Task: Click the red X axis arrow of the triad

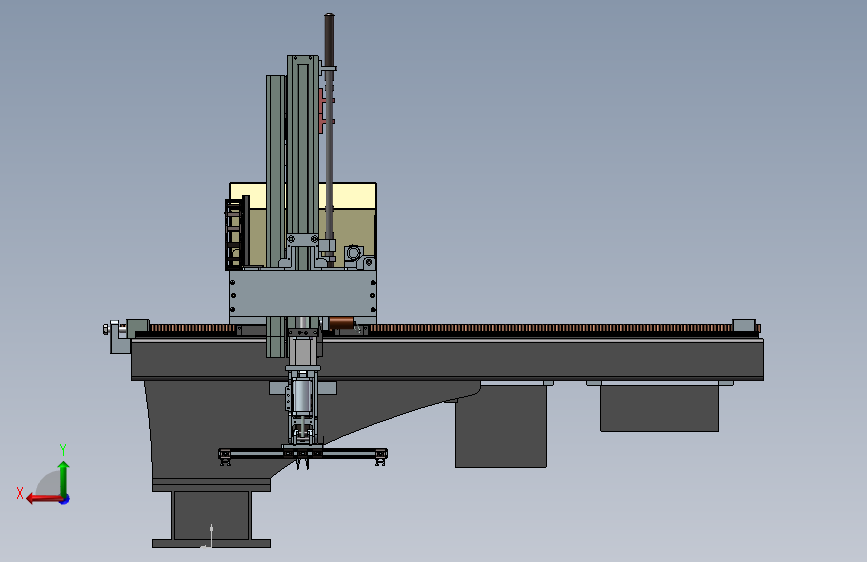Action: [43, 499]
